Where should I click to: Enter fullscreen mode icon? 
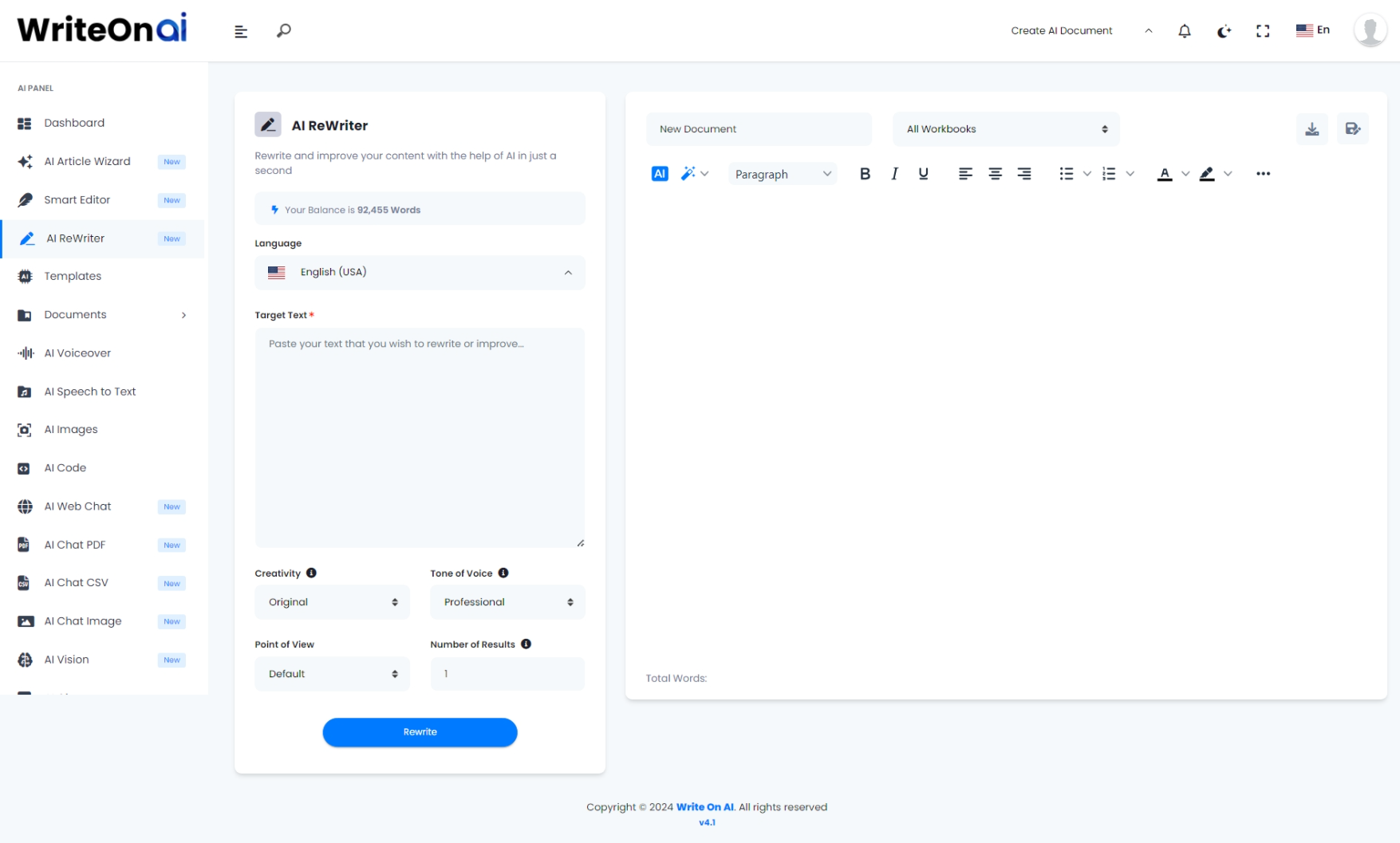pyautogui.click(x=1263, y=31)
